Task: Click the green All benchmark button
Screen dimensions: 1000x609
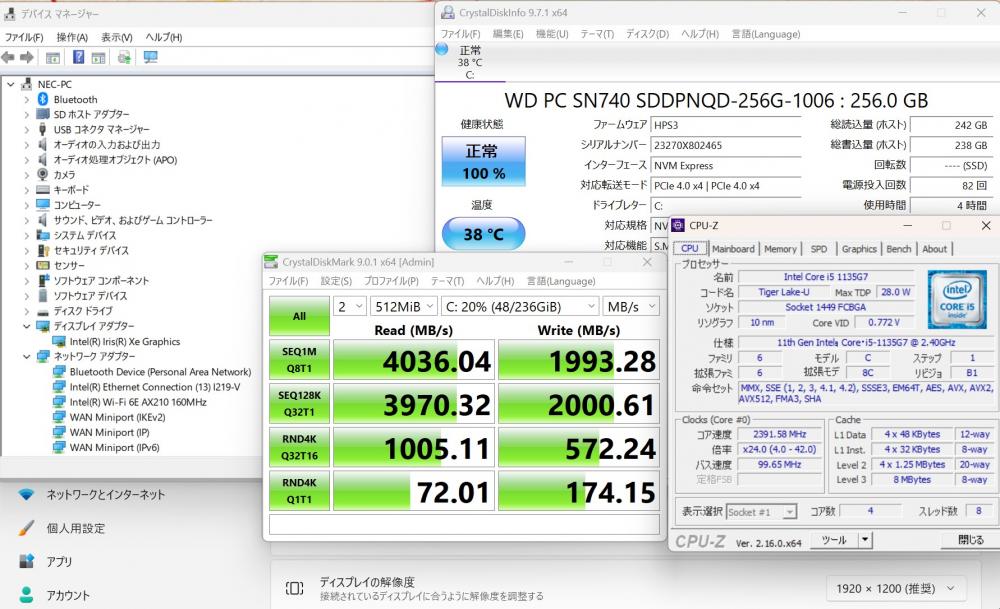Action: pos(299,316)
